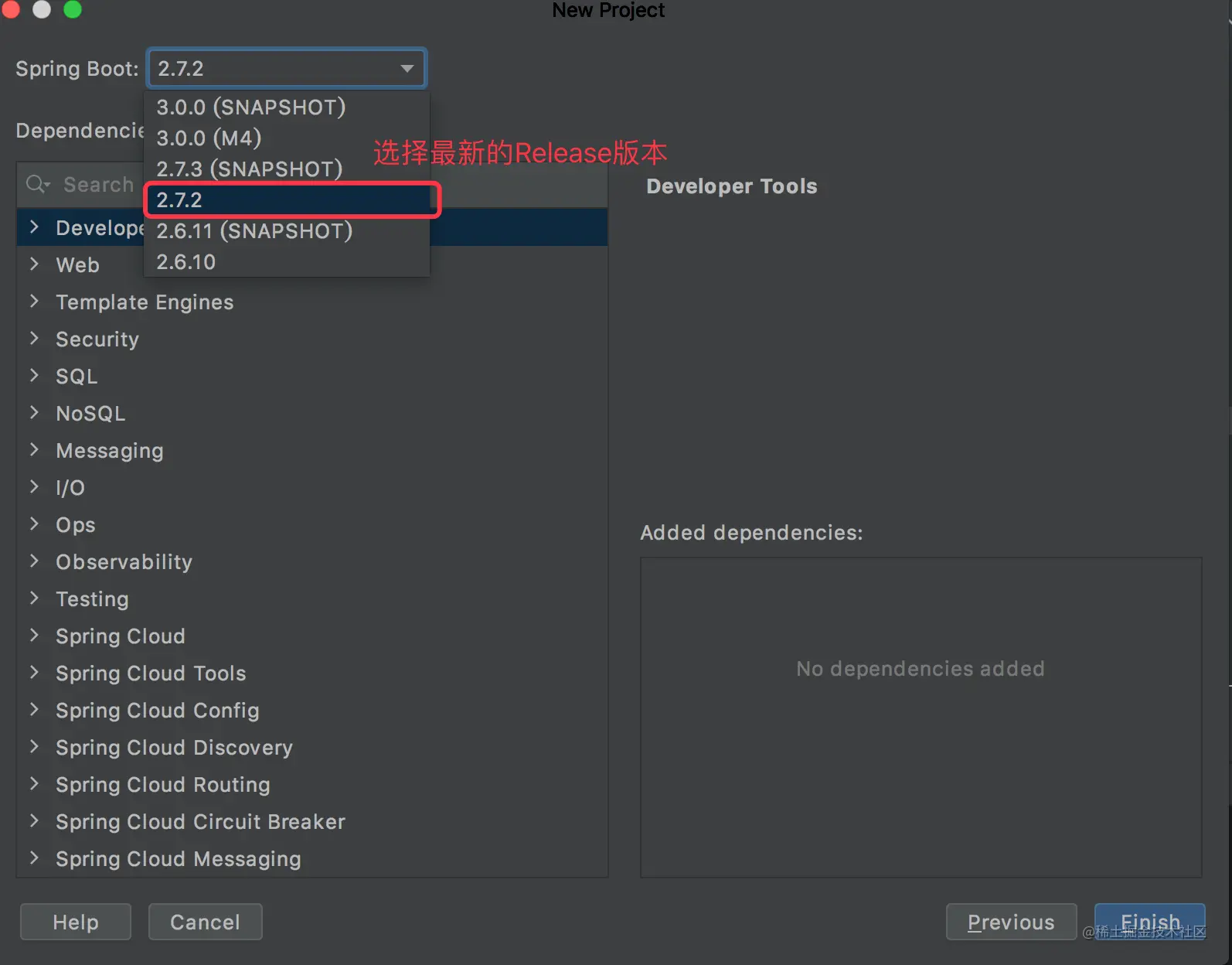Expand the Security category chevron
The height and width of the screenshot is (965, 1232).
(34, 339)
